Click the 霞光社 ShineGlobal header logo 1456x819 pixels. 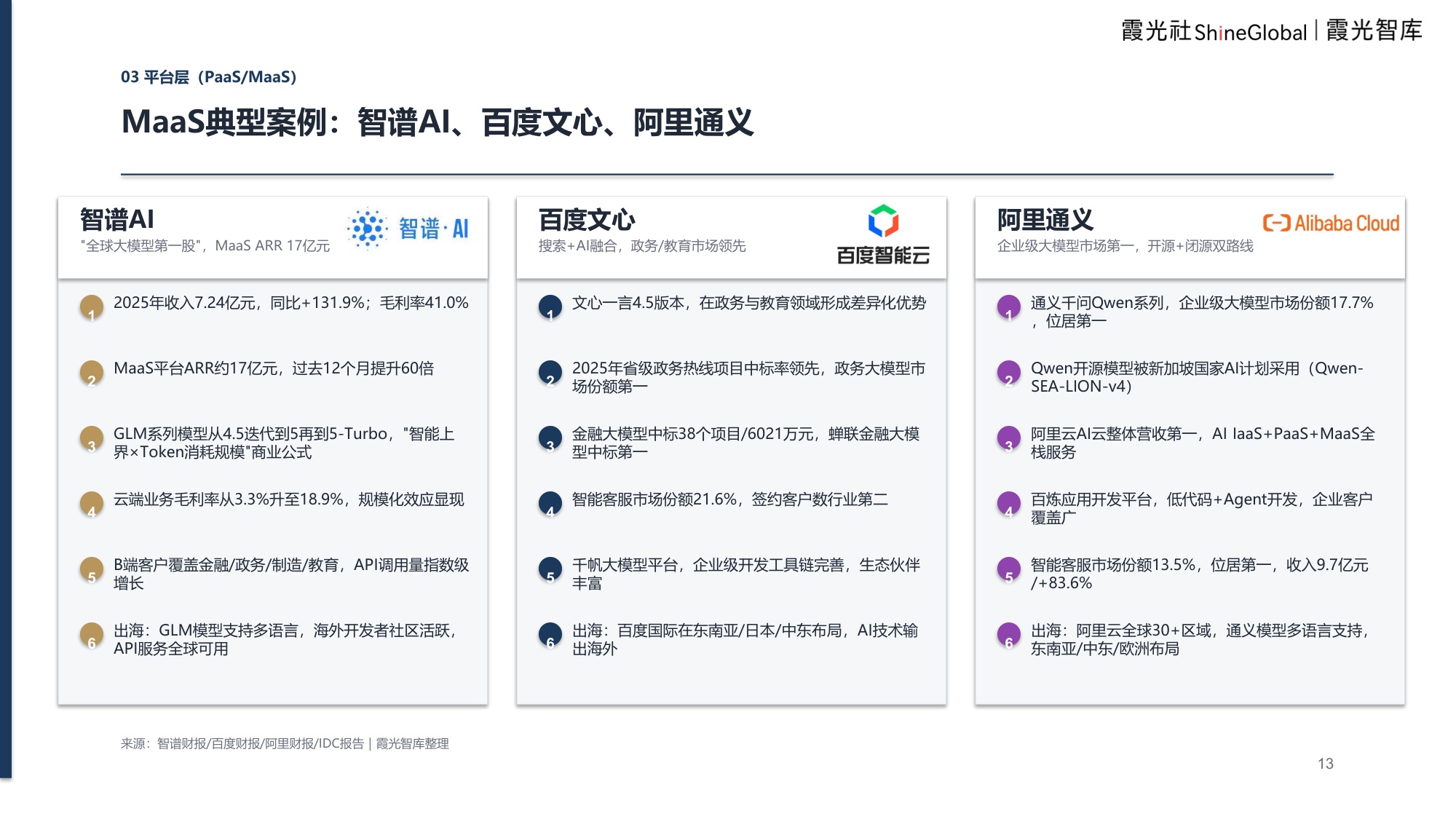point(1214,31)
